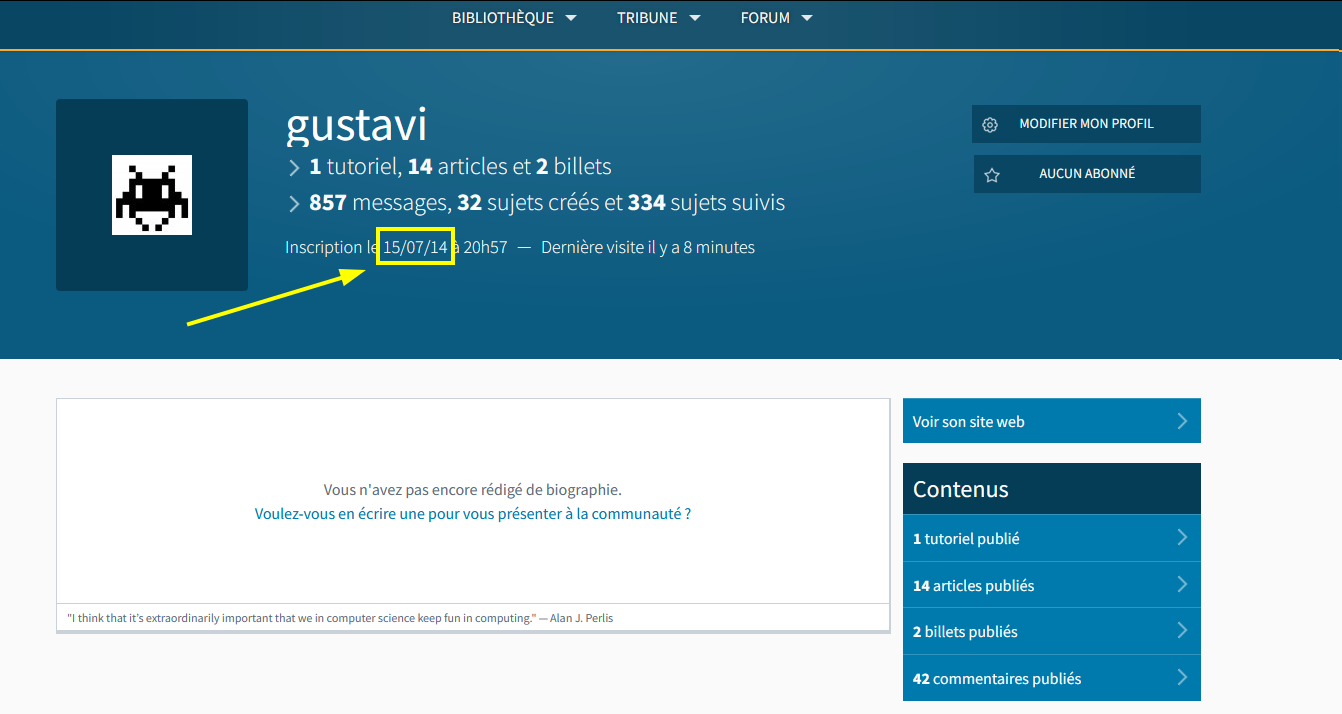Click '14 articles' text in profile stats
1342x714 pixels.
(x=457, y=166)
